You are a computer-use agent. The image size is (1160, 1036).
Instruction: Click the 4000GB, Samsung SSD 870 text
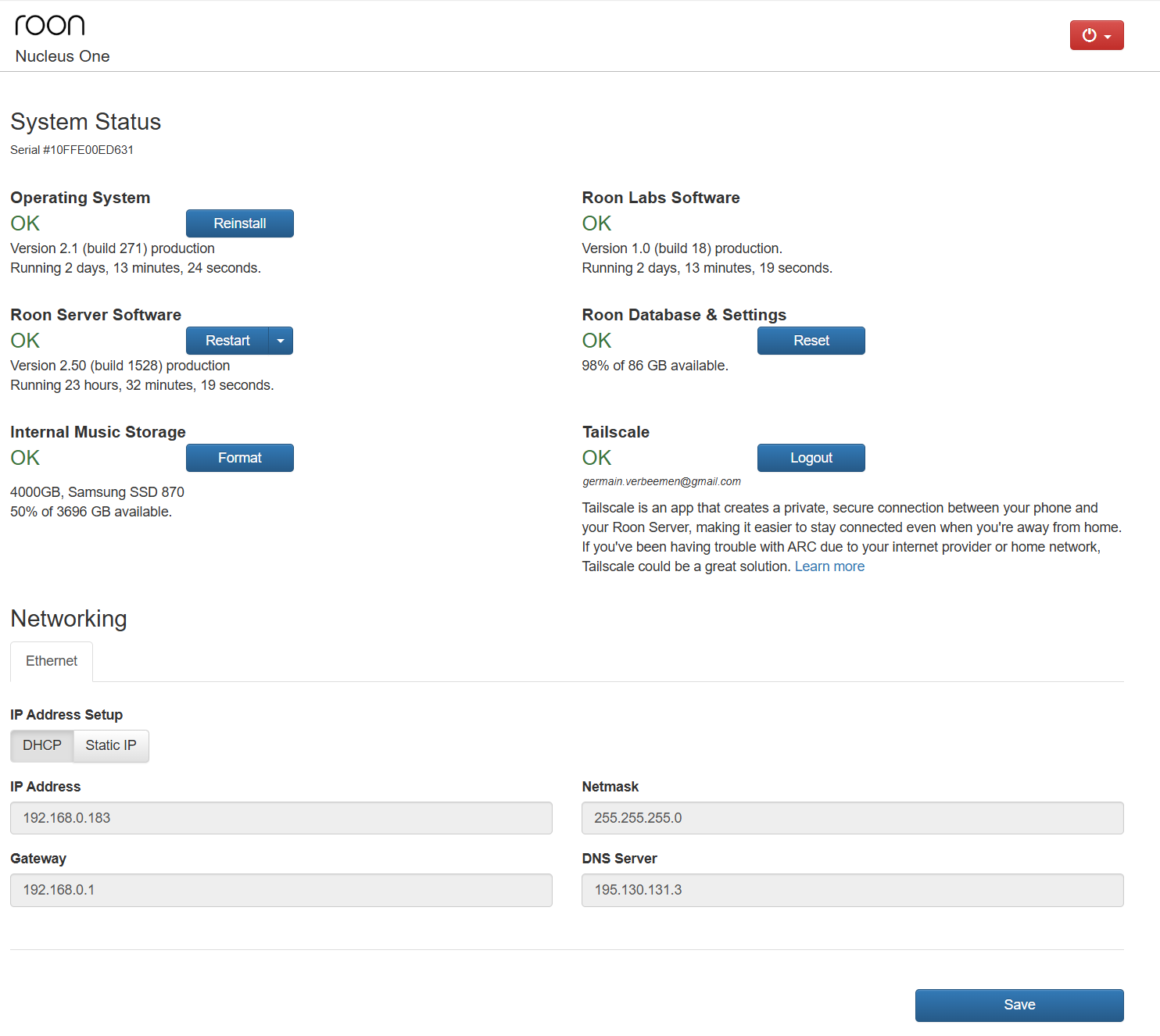click(x=97, y=492)
